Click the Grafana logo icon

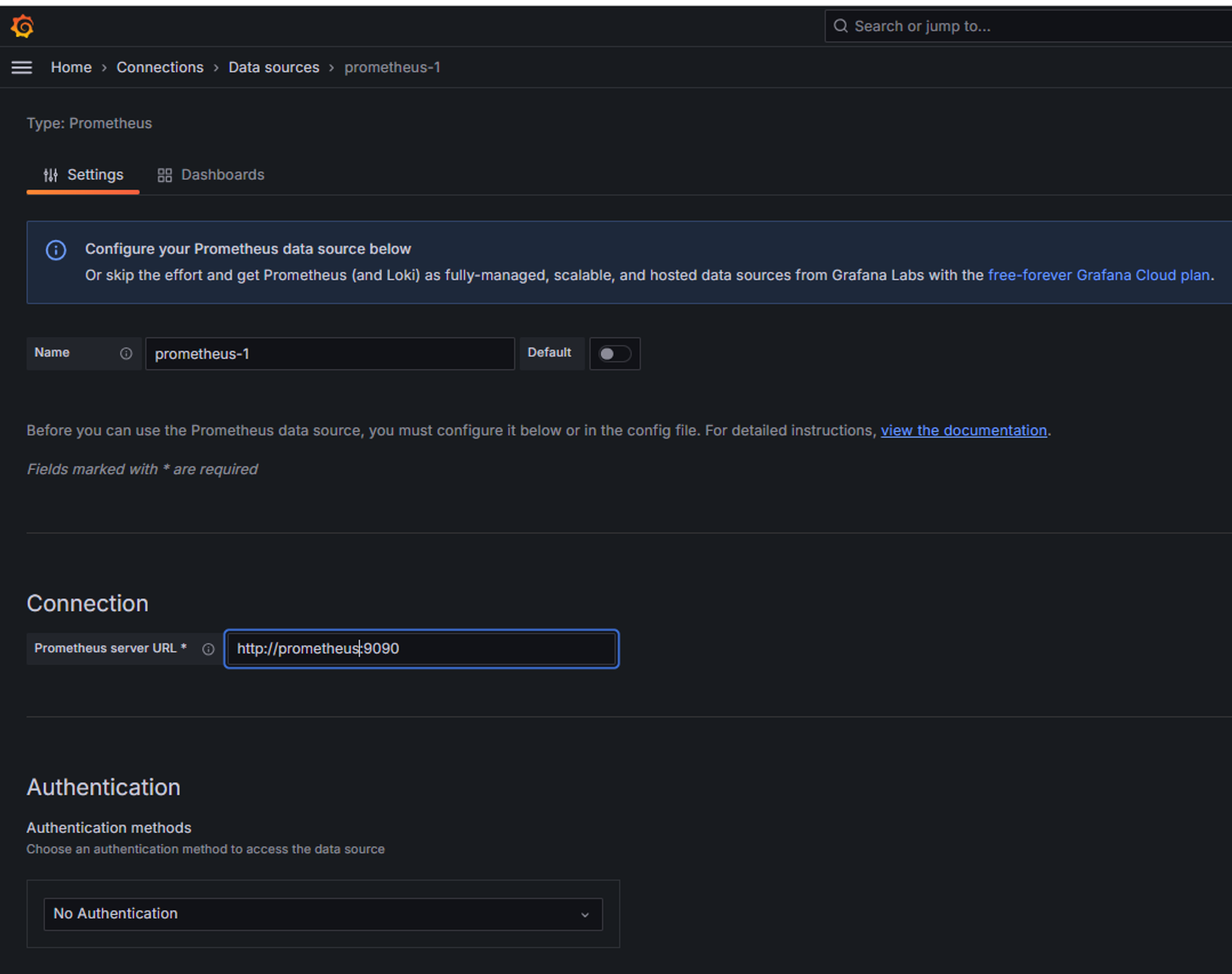(x=22, y=26)
